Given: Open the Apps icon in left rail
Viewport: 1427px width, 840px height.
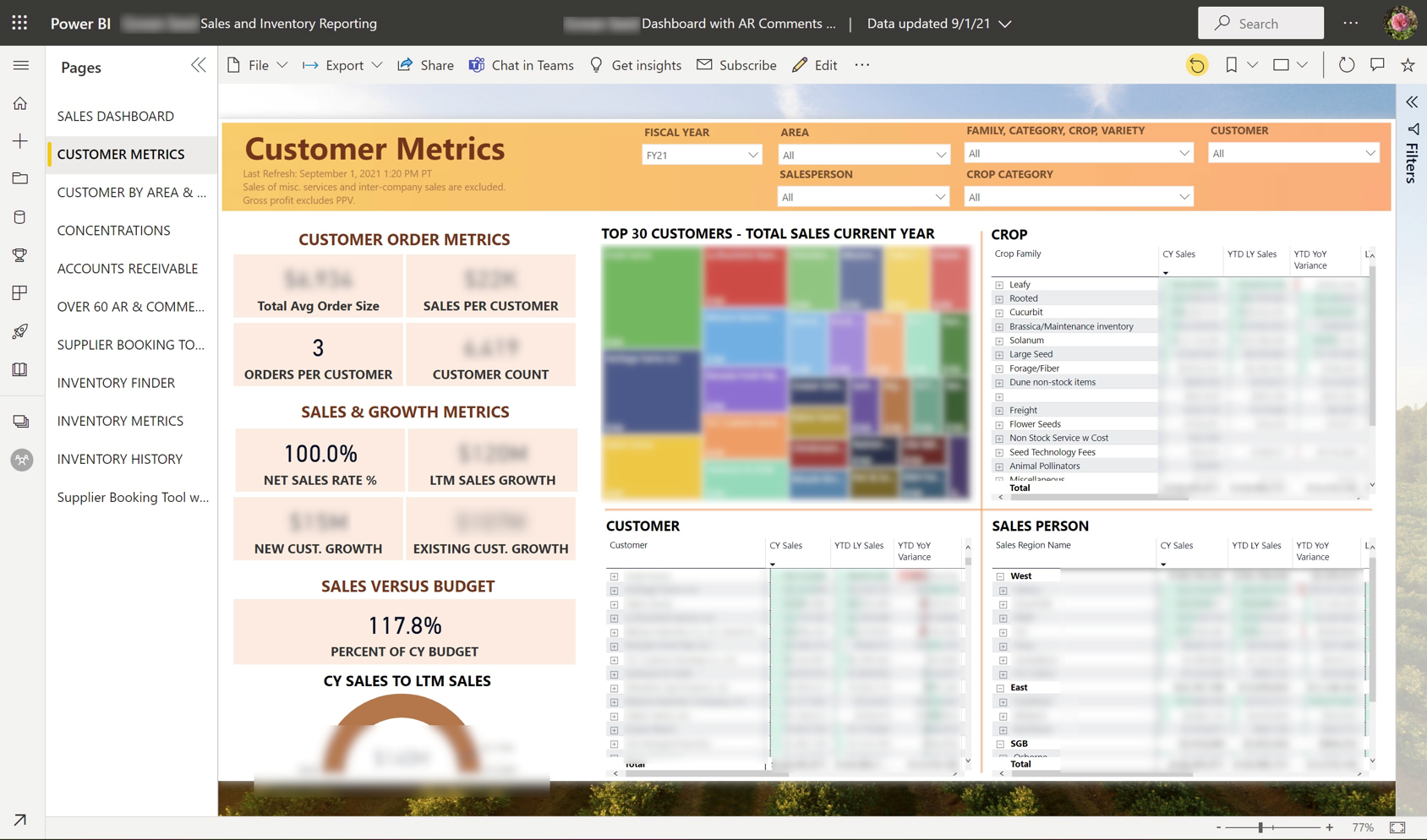Looking at the screenshot, I should coord(20,293).
